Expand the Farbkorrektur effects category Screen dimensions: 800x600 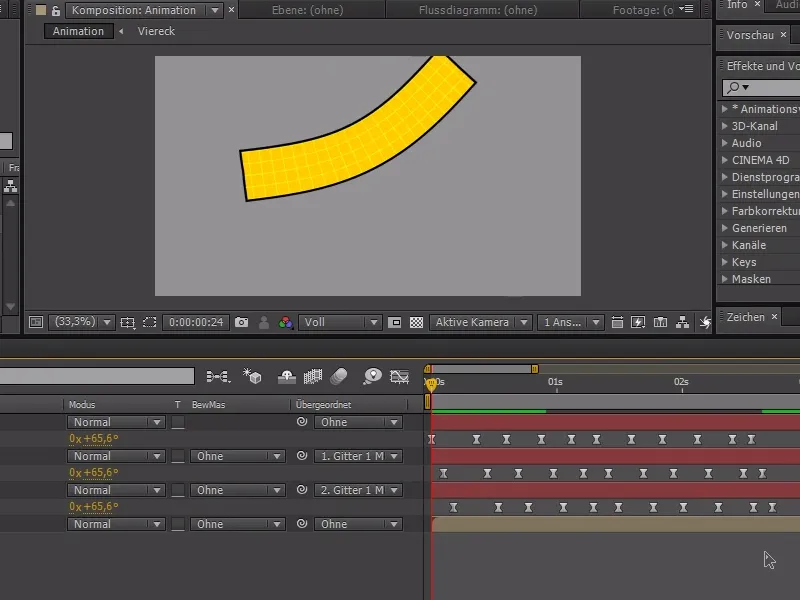(x=724, y=211)
